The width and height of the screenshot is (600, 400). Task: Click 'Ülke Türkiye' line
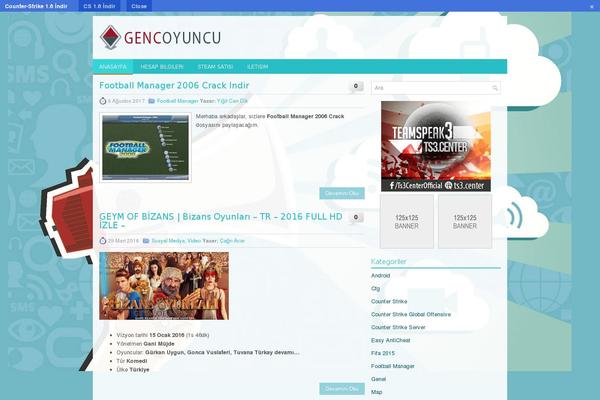click(x=133, y=370)
